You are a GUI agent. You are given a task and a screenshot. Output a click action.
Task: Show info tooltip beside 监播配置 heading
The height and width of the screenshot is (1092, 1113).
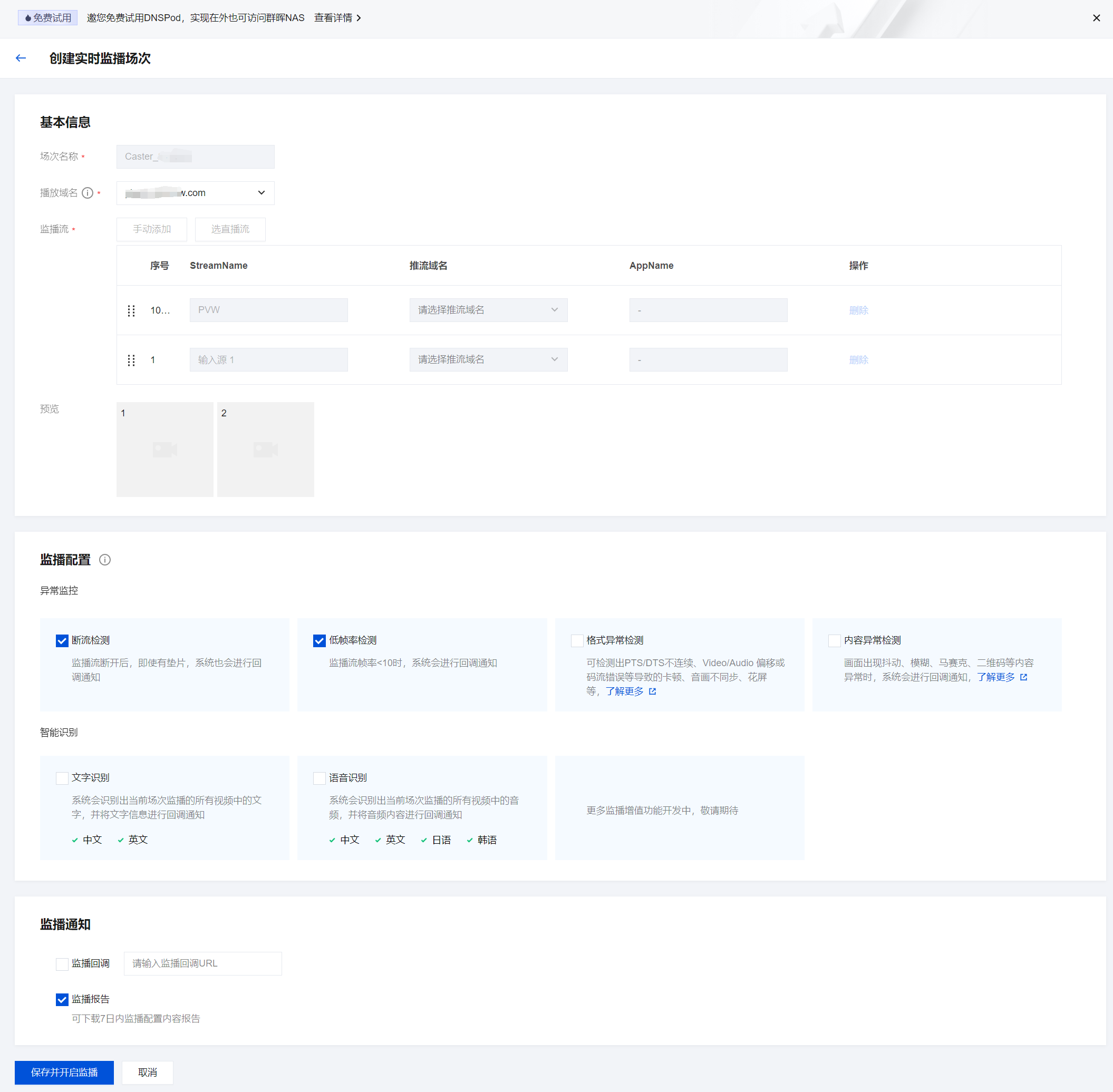point(105,560)
